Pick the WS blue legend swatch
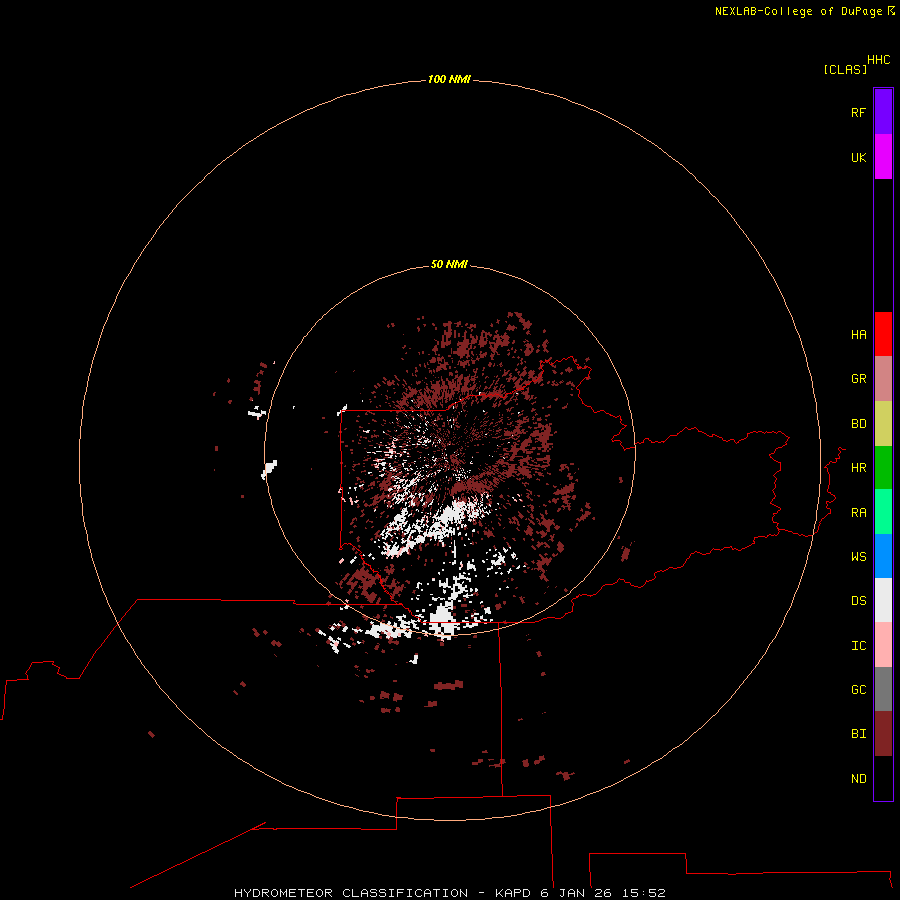Viewport: 900px width, 900px height. click(x=883, y=556)
